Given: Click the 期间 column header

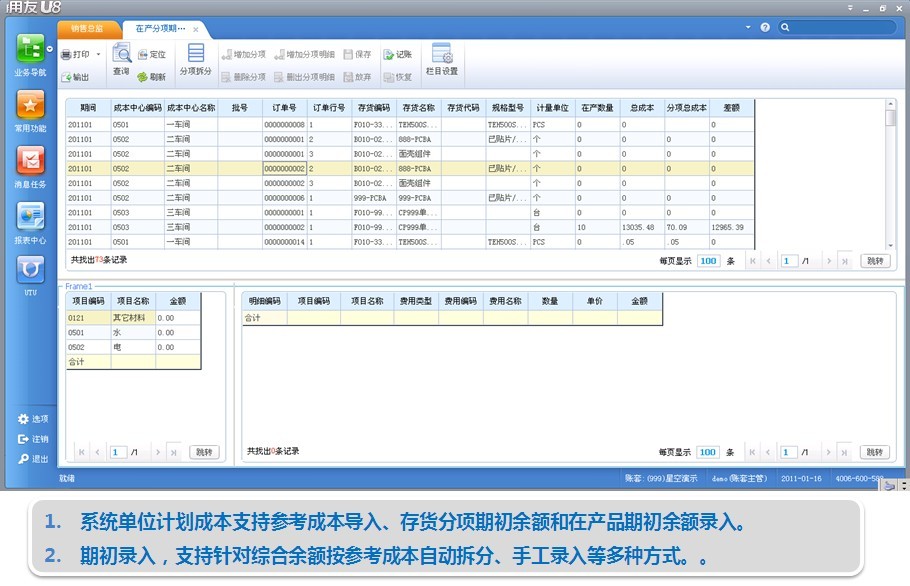Looking at the screenshot, I should coord(88,108).
